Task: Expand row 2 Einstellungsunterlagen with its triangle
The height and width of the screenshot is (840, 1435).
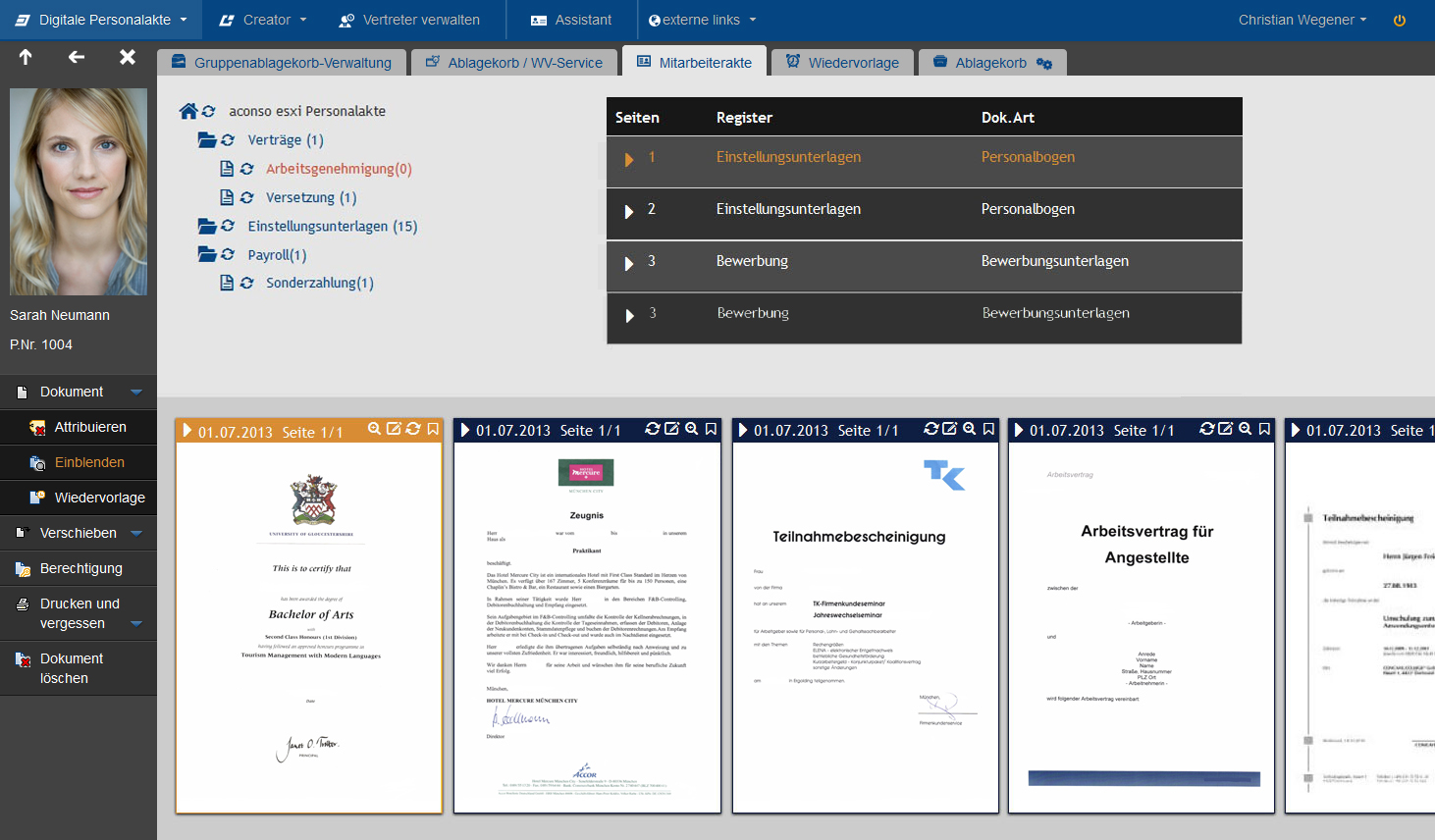Action: pos(629,209)
